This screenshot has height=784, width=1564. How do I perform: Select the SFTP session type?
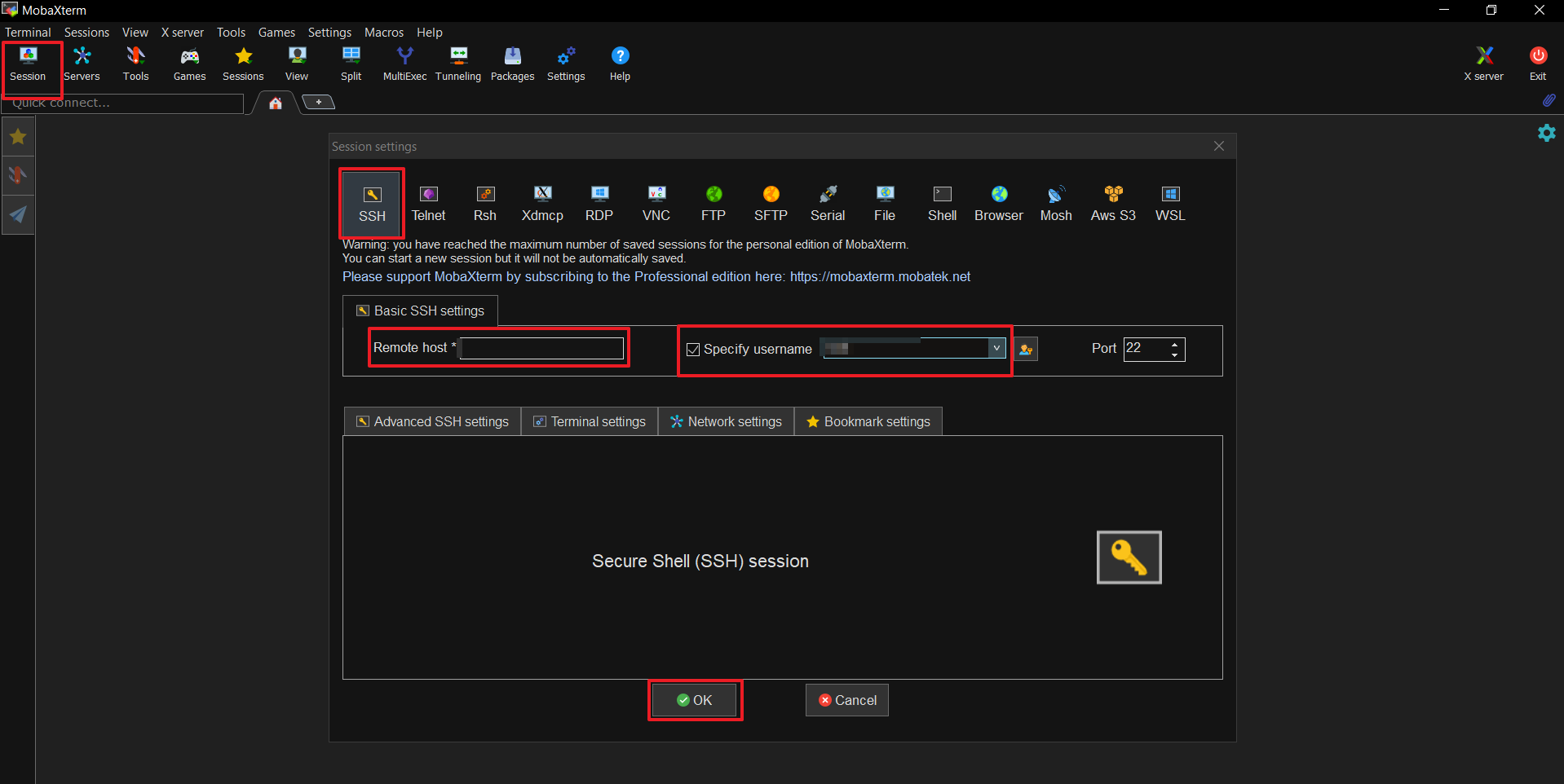pos(771,203)
